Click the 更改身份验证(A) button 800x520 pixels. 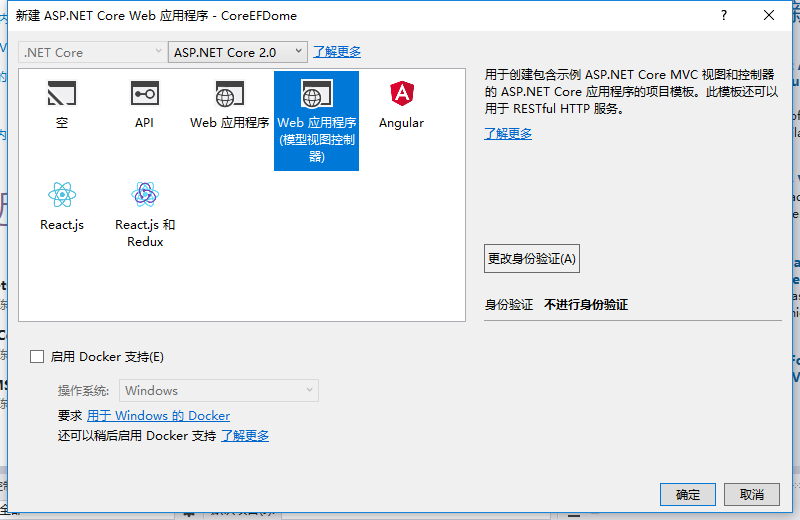pos(532,258)
